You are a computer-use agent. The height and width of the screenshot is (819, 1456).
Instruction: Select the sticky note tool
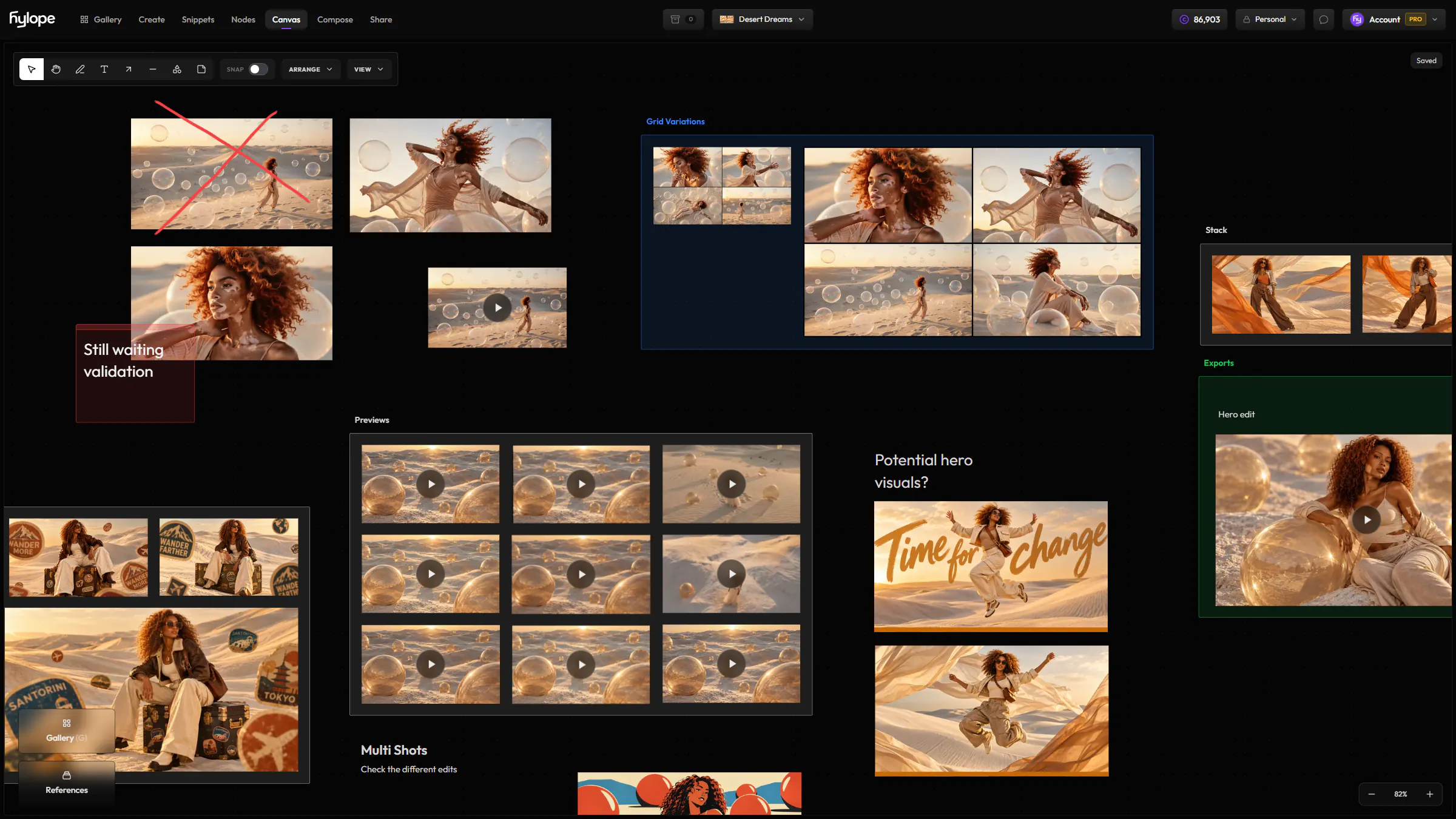(x=201, y=69)
